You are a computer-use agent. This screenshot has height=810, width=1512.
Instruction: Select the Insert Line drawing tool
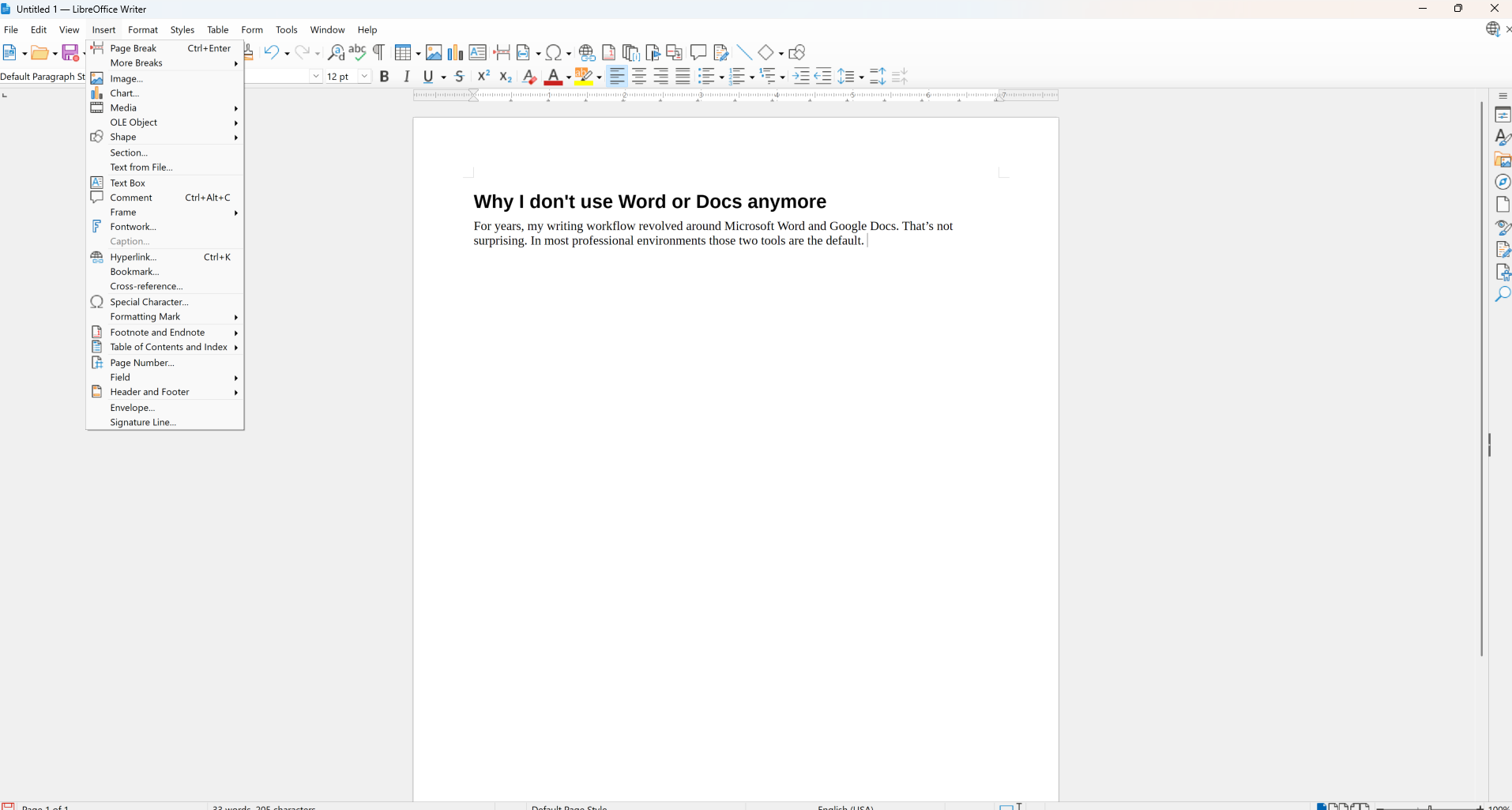click(744, 53)
